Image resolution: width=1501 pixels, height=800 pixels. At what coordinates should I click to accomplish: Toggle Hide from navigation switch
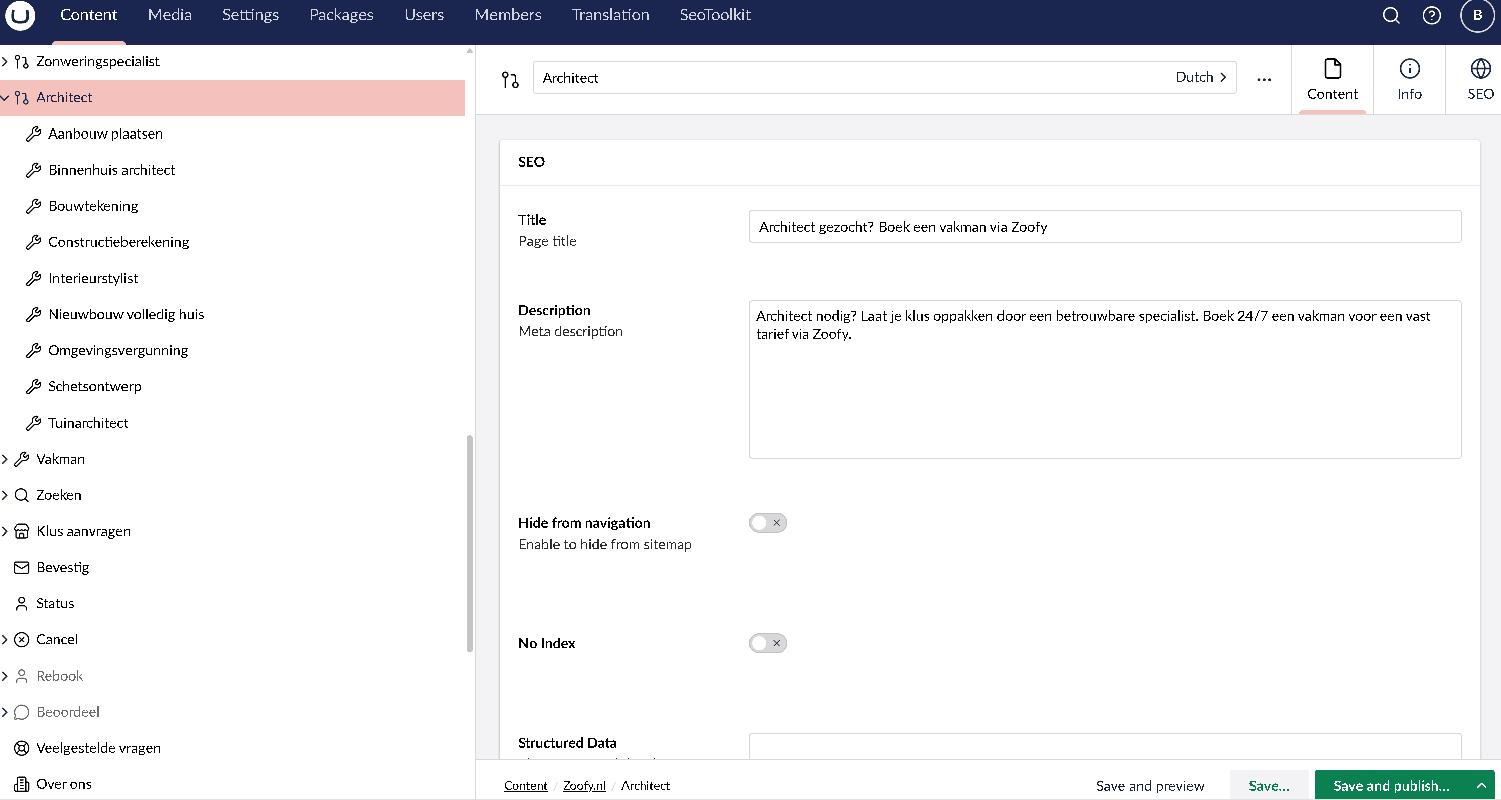click(768, 523)
